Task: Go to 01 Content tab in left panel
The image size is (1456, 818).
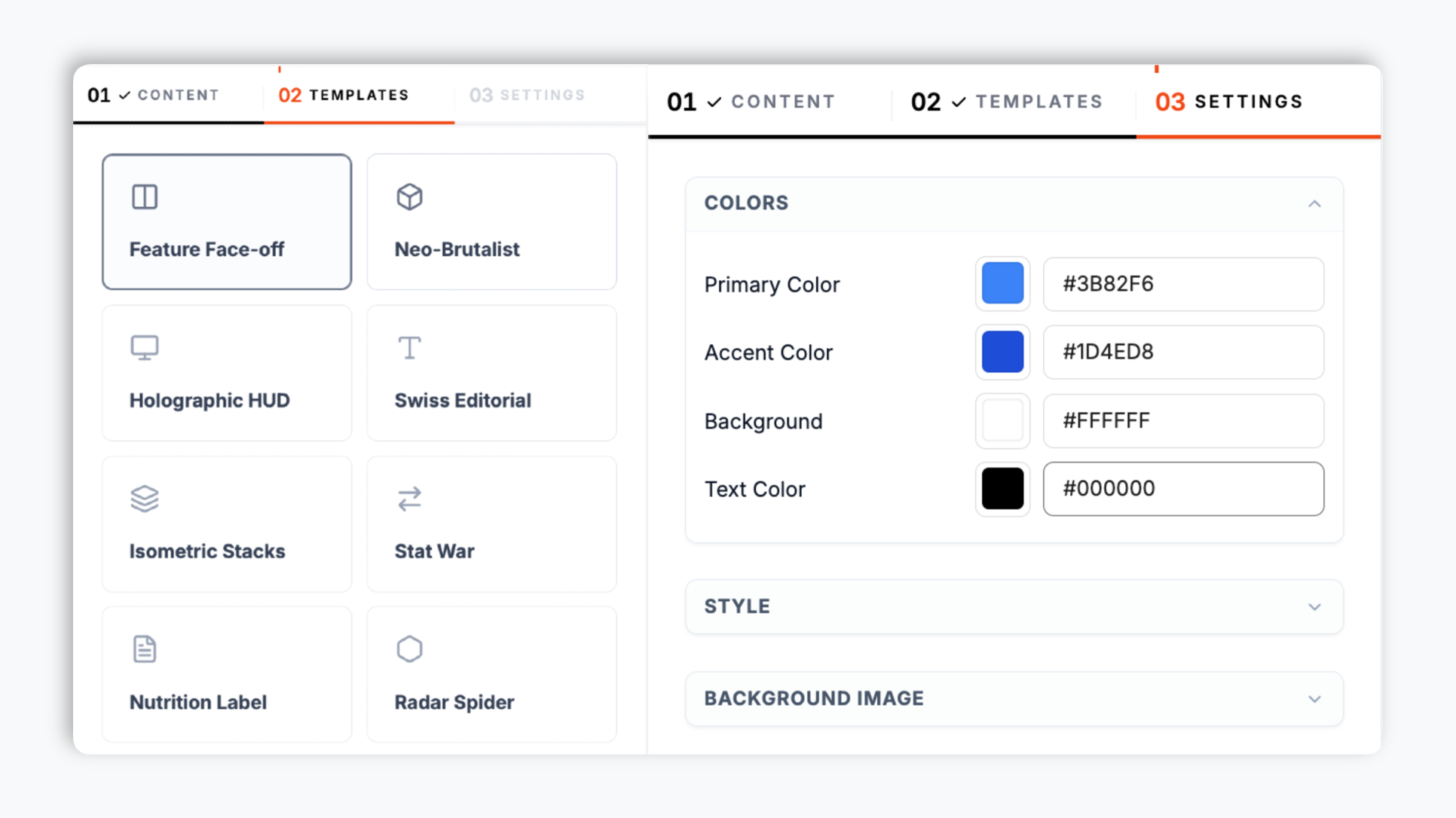Action: [168, 95]
